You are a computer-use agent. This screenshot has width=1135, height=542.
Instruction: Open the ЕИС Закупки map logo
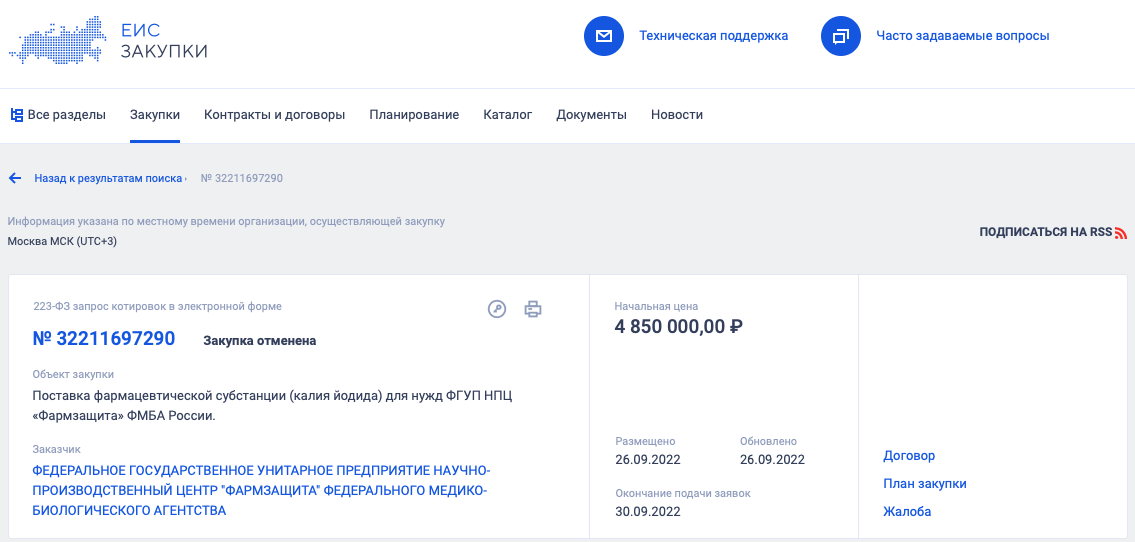[x=57, y=40]
